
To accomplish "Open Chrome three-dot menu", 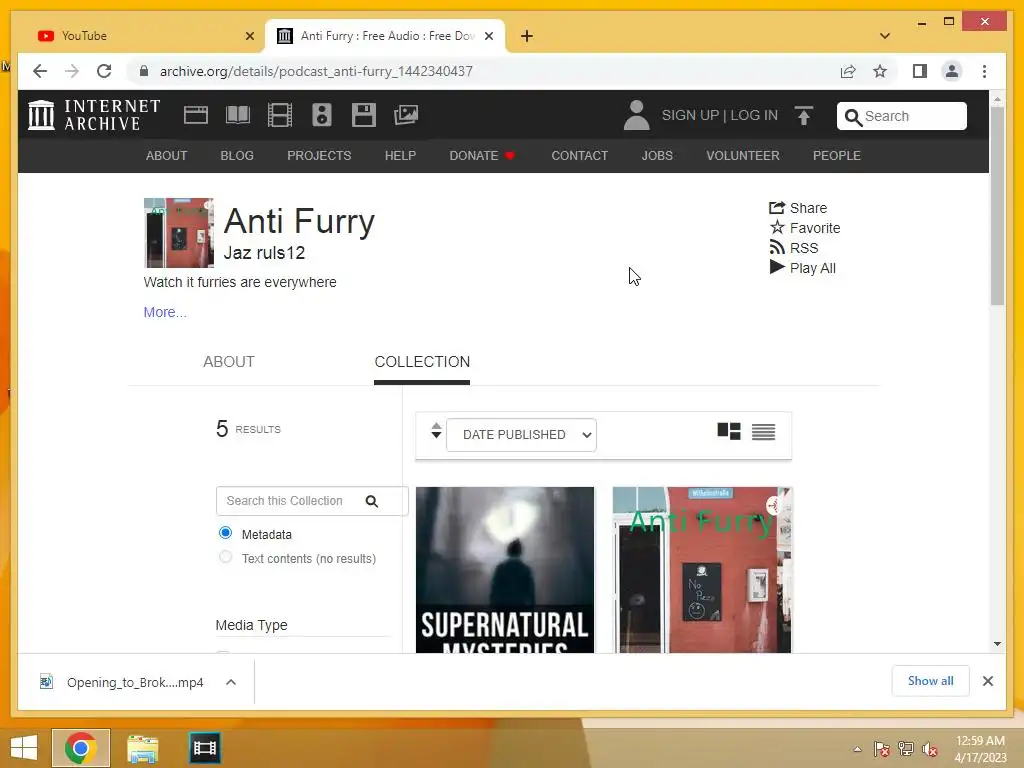I will pos(984,71).
